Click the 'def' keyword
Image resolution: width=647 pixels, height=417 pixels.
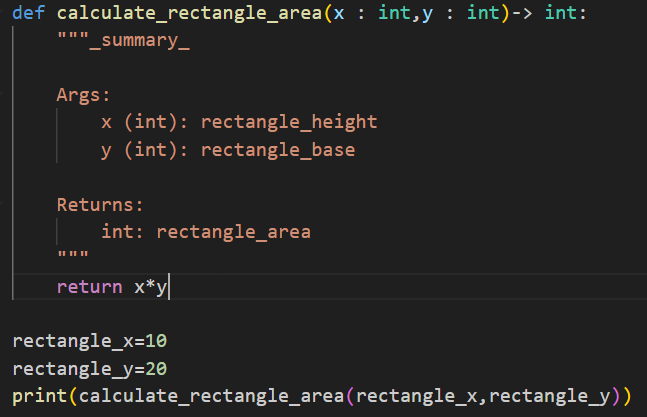(x=28, y=13)
